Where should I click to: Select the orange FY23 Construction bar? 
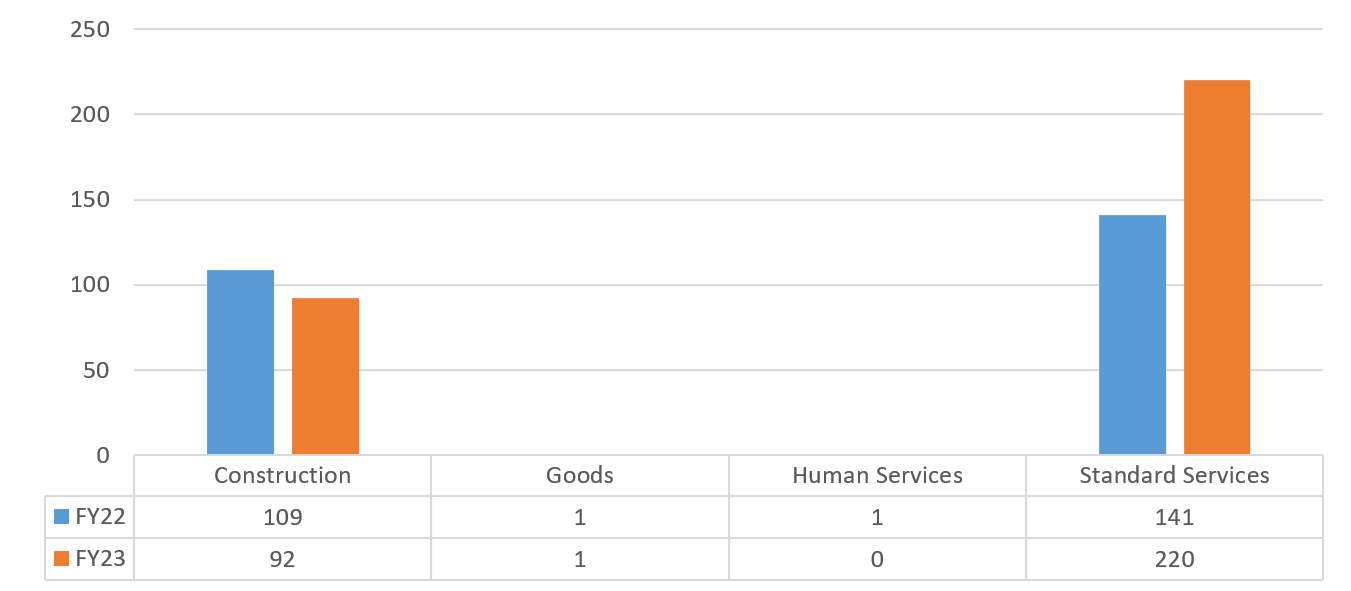tap(325, 376)
